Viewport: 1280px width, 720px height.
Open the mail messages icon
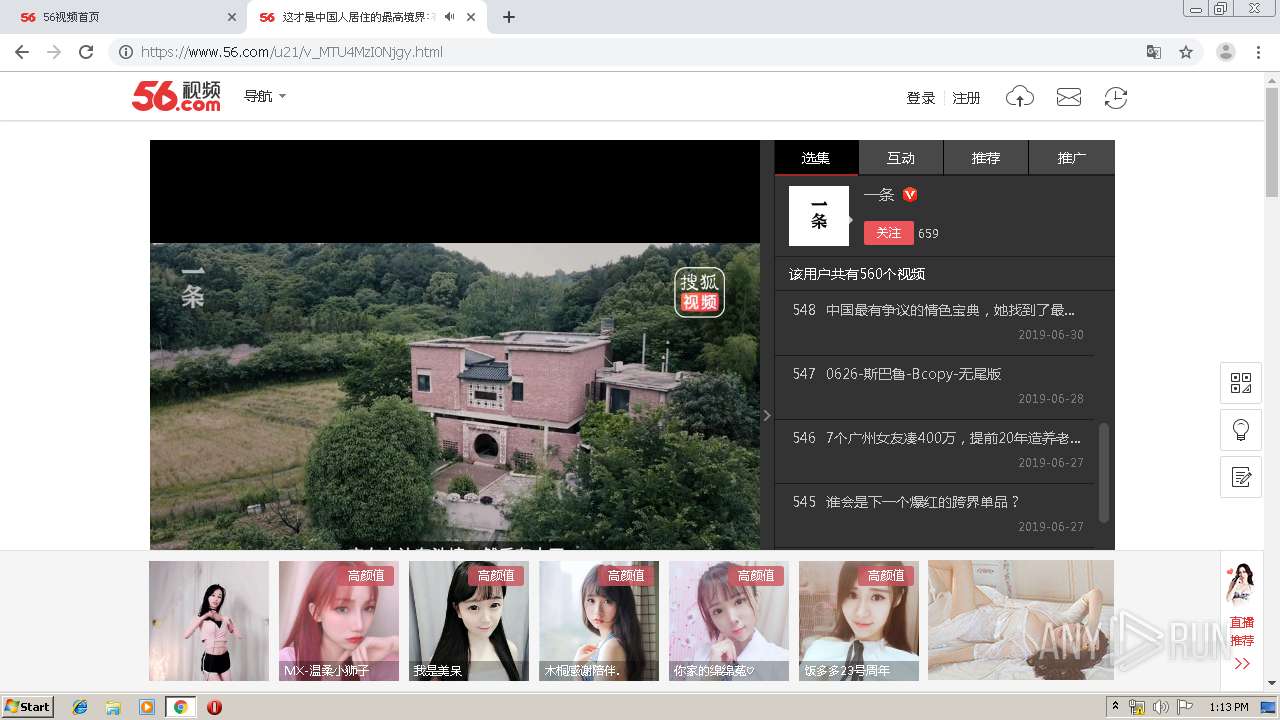1069,97
